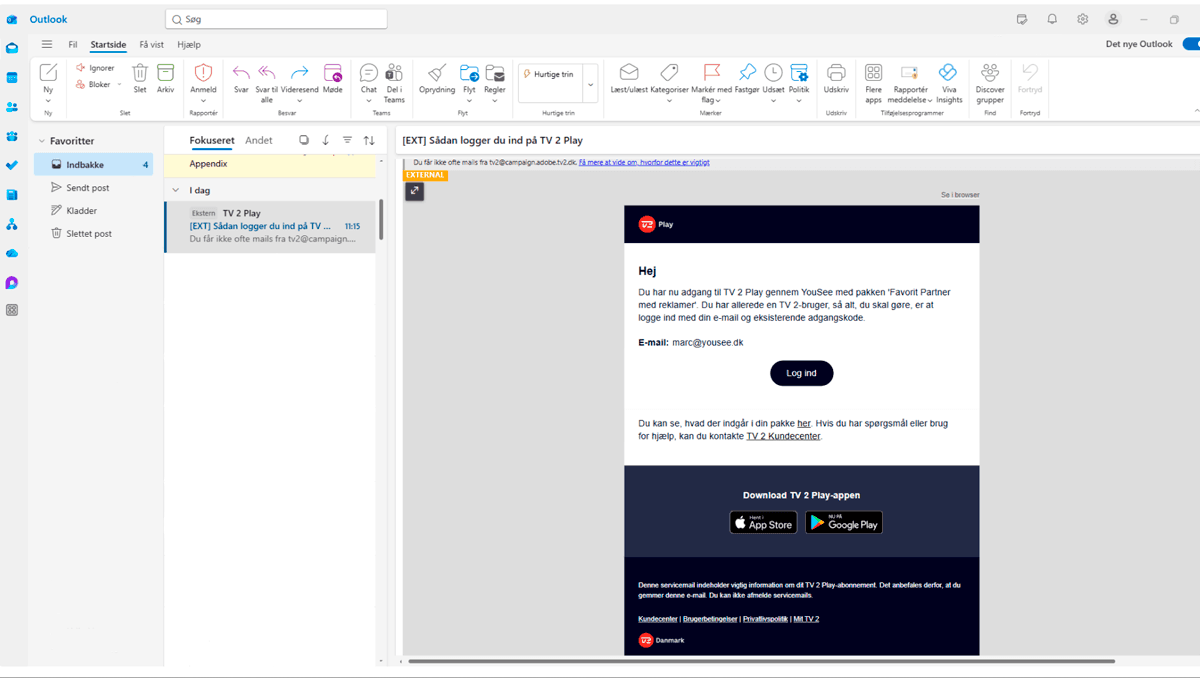The width and height of the screenshot is (1200, 678).
Task: Open the To Do checkmark app in rail
Action: click(x=12, y=165)
